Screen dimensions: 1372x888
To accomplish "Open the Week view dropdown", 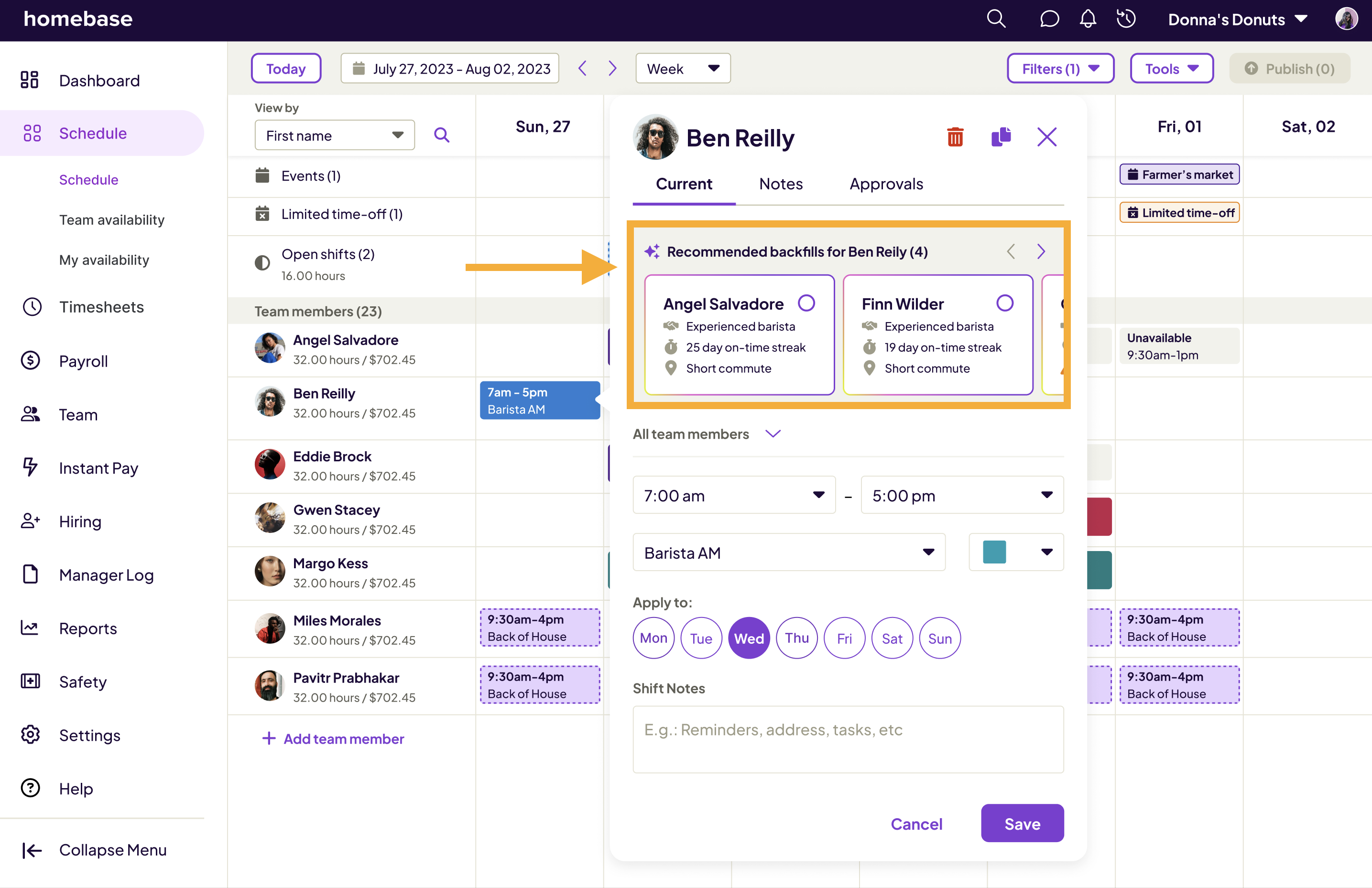I will point(683,68).
